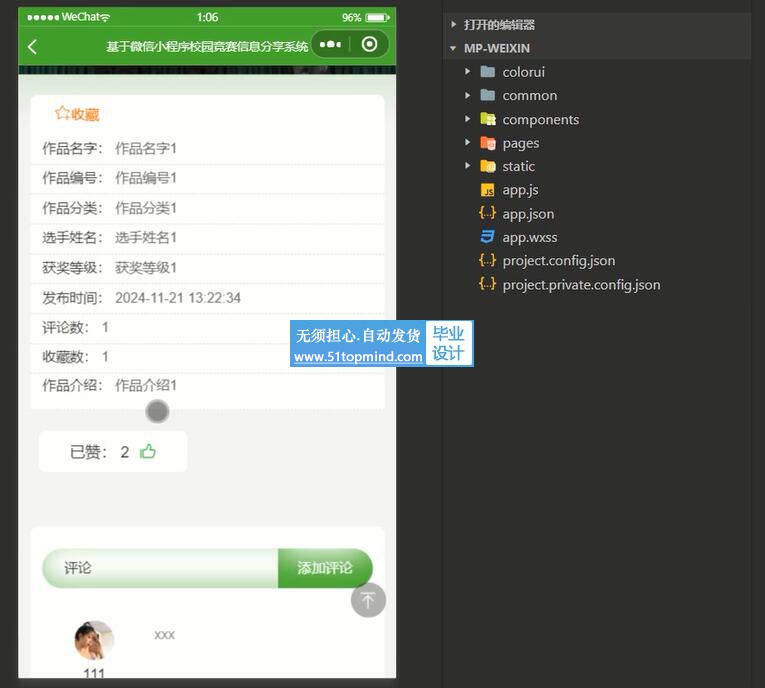The height and width of the screenshot is (688, 765).
Task: Type in the 评论 comment input field
Action: click(160, 568)
